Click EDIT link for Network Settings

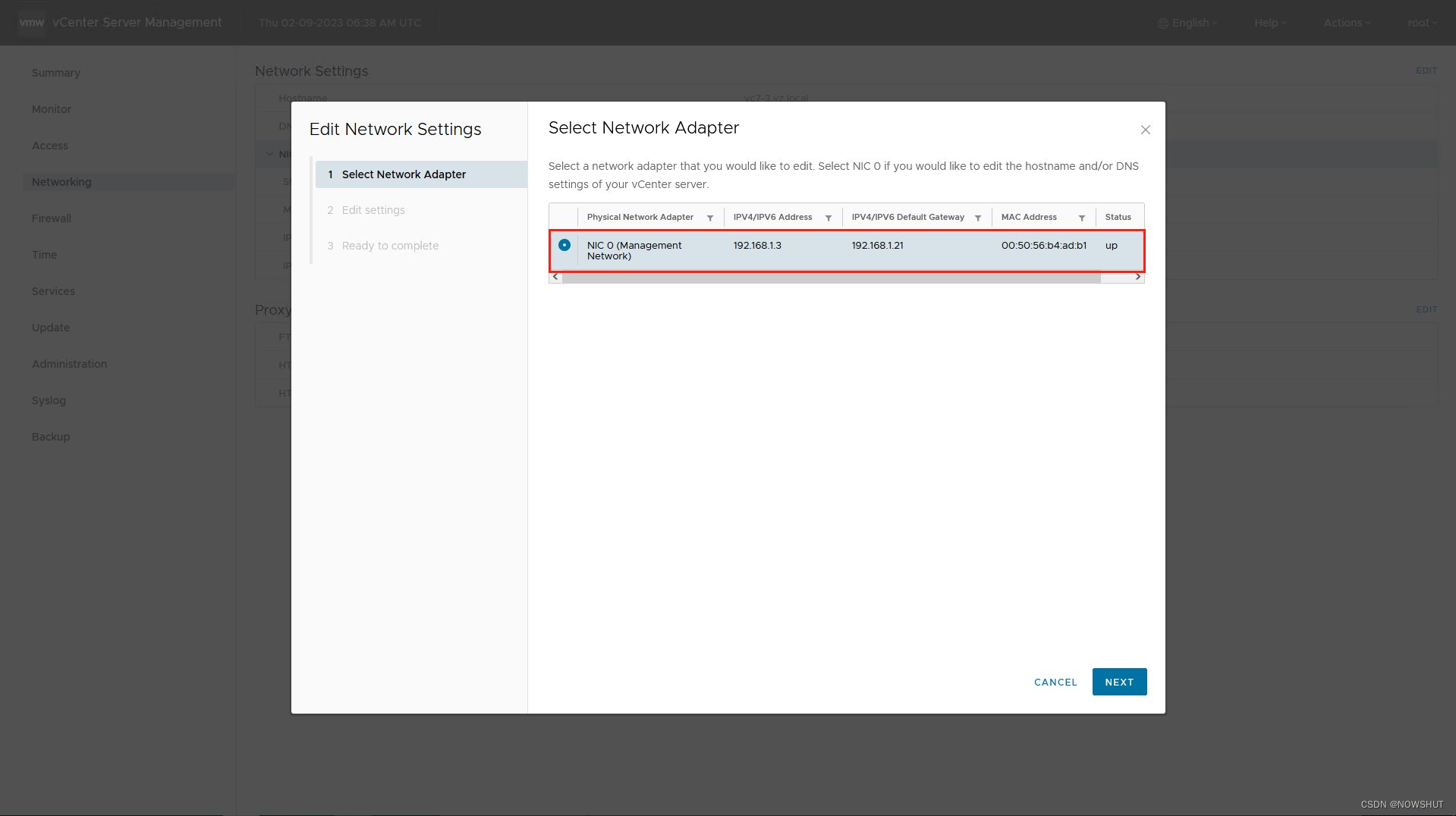coord(1426,71)
